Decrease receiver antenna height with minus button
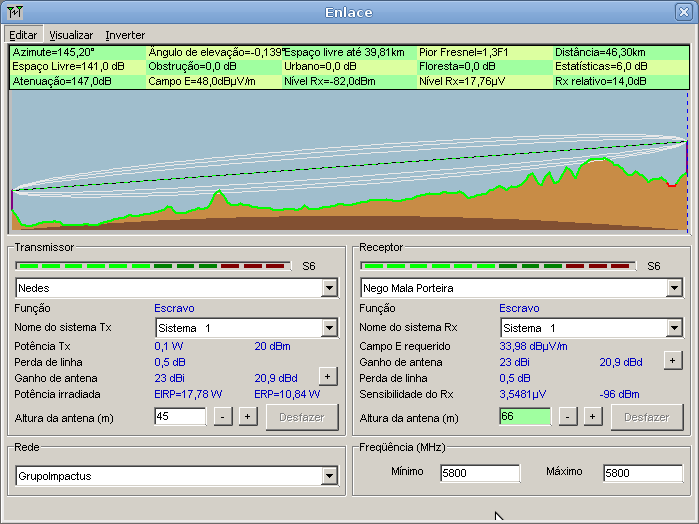Viewport: 699px width, 524px height. [x=567, y=416]
